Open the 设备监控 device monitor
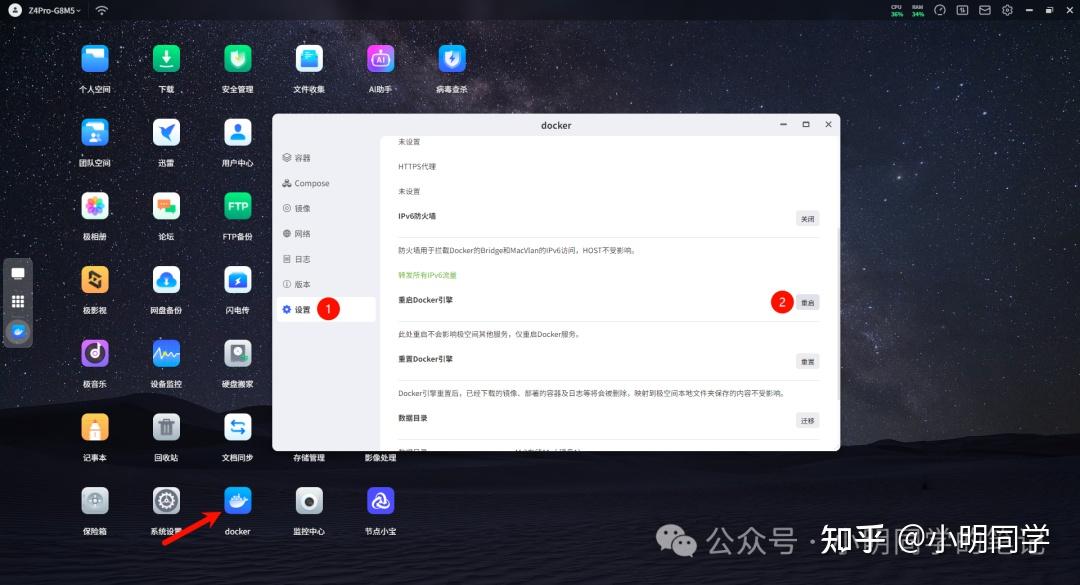Image resolution: width=1080 pixels, height=585 pixels. click(x=166, y=354)
